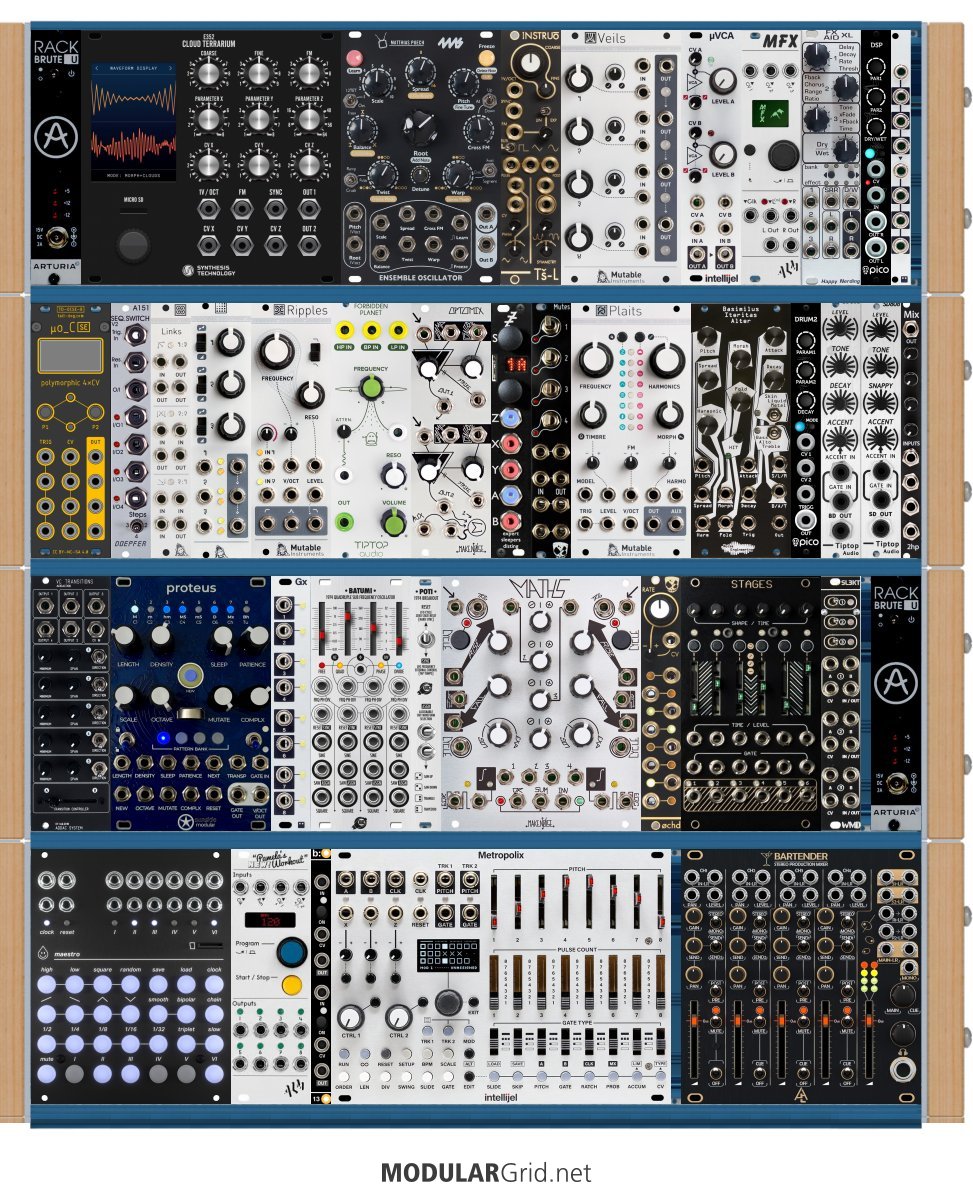Image resolution: width=973 pixels, height=1194 pixels.
Task: Click the intellijel logo on Metropolix
Action: (500, 1097)
